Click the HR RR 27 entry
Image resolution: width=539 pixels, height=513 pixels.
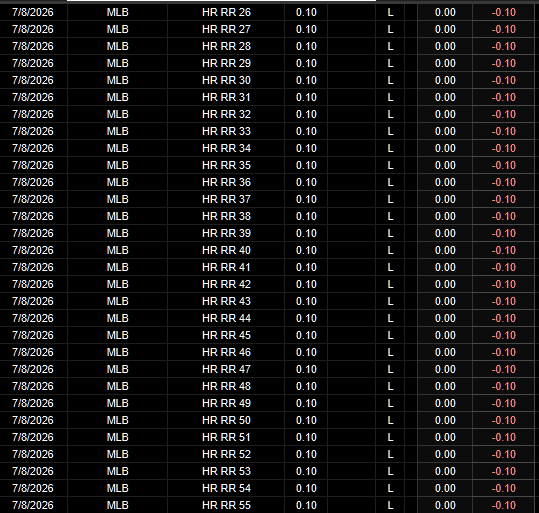226,29
